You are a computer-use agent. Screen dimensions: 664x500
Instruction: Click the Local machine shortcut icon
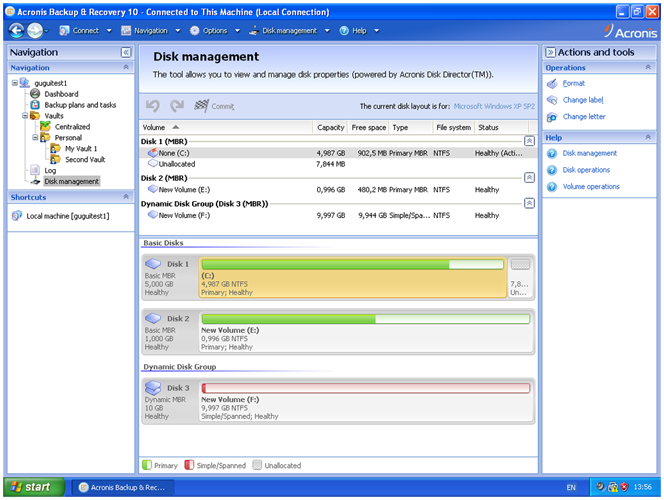tap(17, 216)
